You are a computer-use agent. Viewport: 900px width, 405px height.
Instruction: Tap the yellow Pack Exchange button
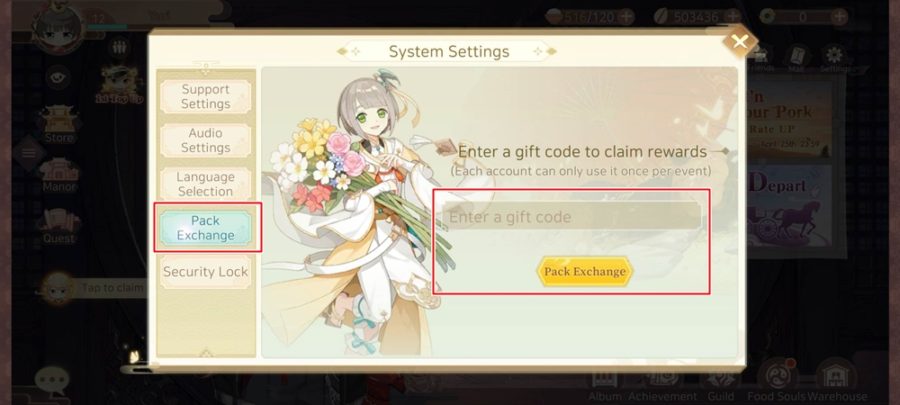pos(584,271)
